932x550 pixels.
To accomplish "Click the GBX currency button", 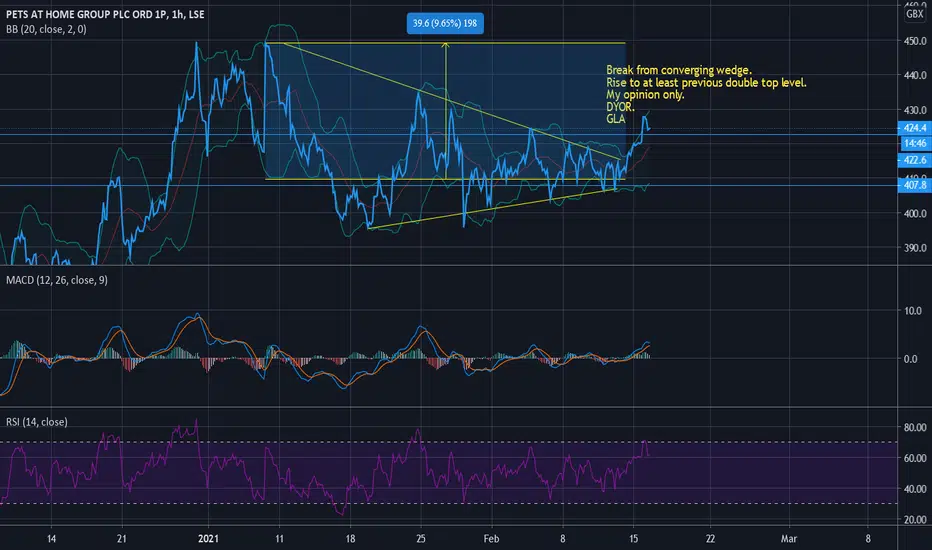I will pos(914,14).
